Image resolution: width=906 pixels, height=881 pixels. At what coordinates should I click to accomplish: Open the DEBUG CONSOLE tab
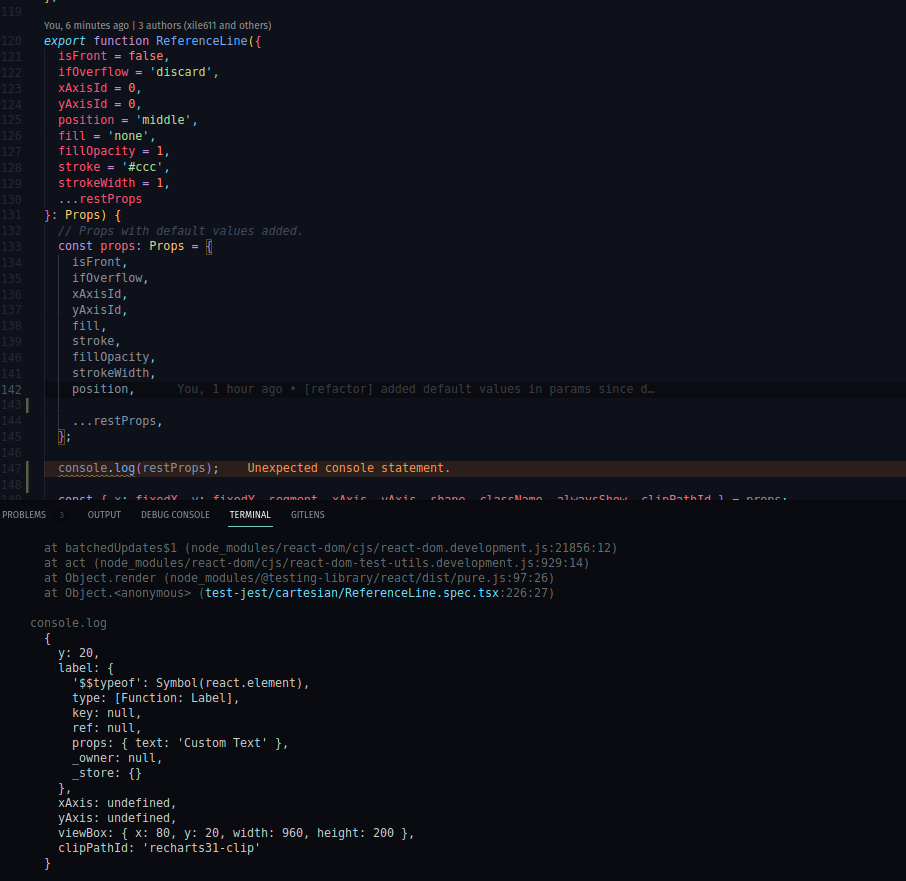[175, 515]
